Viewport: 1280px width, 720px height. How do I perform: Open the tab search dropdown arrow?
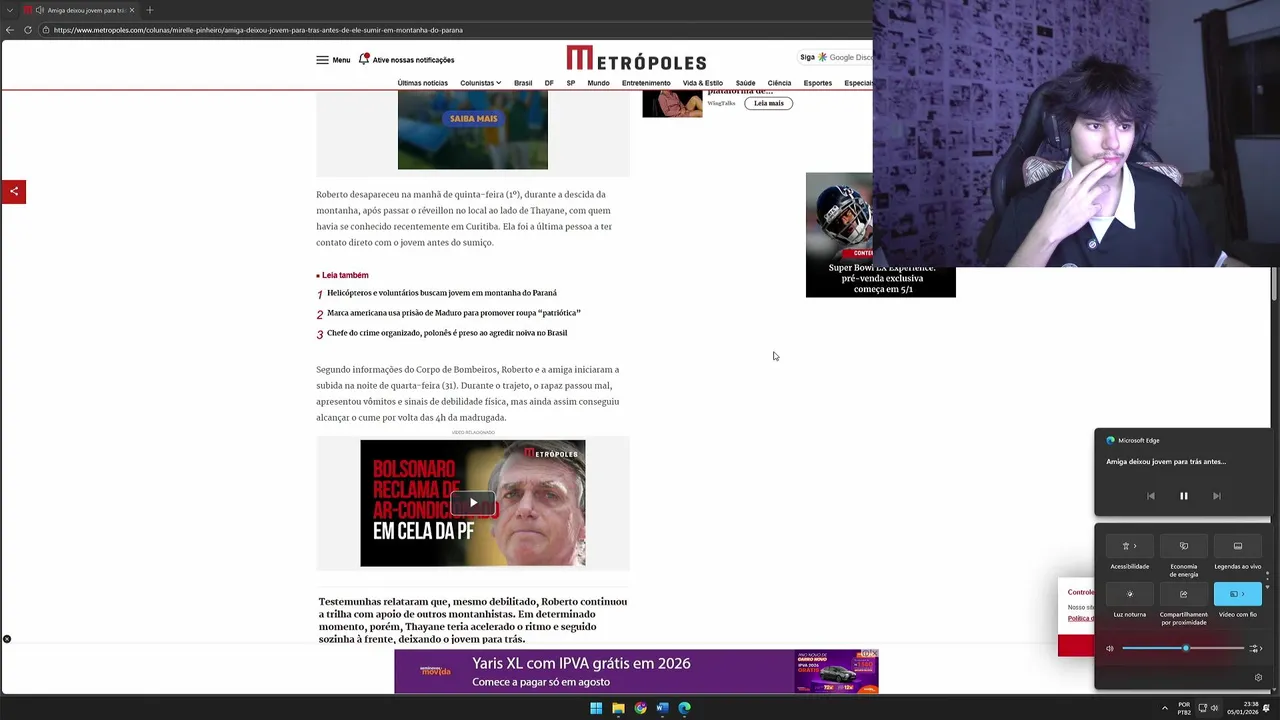click(9, 10)
